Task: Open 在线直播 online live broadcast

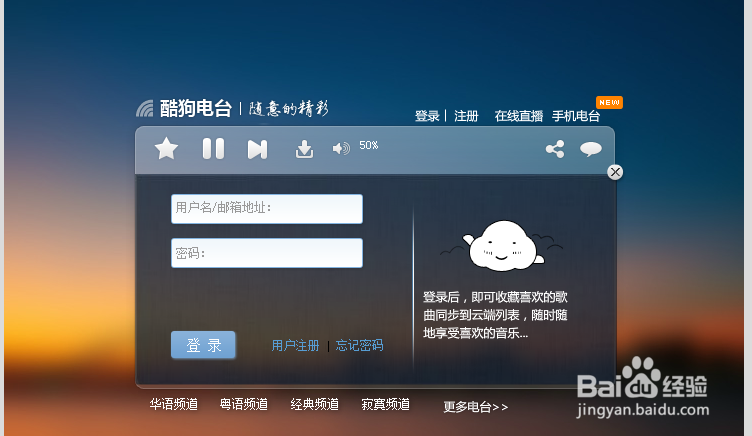Action: point(518,116)
